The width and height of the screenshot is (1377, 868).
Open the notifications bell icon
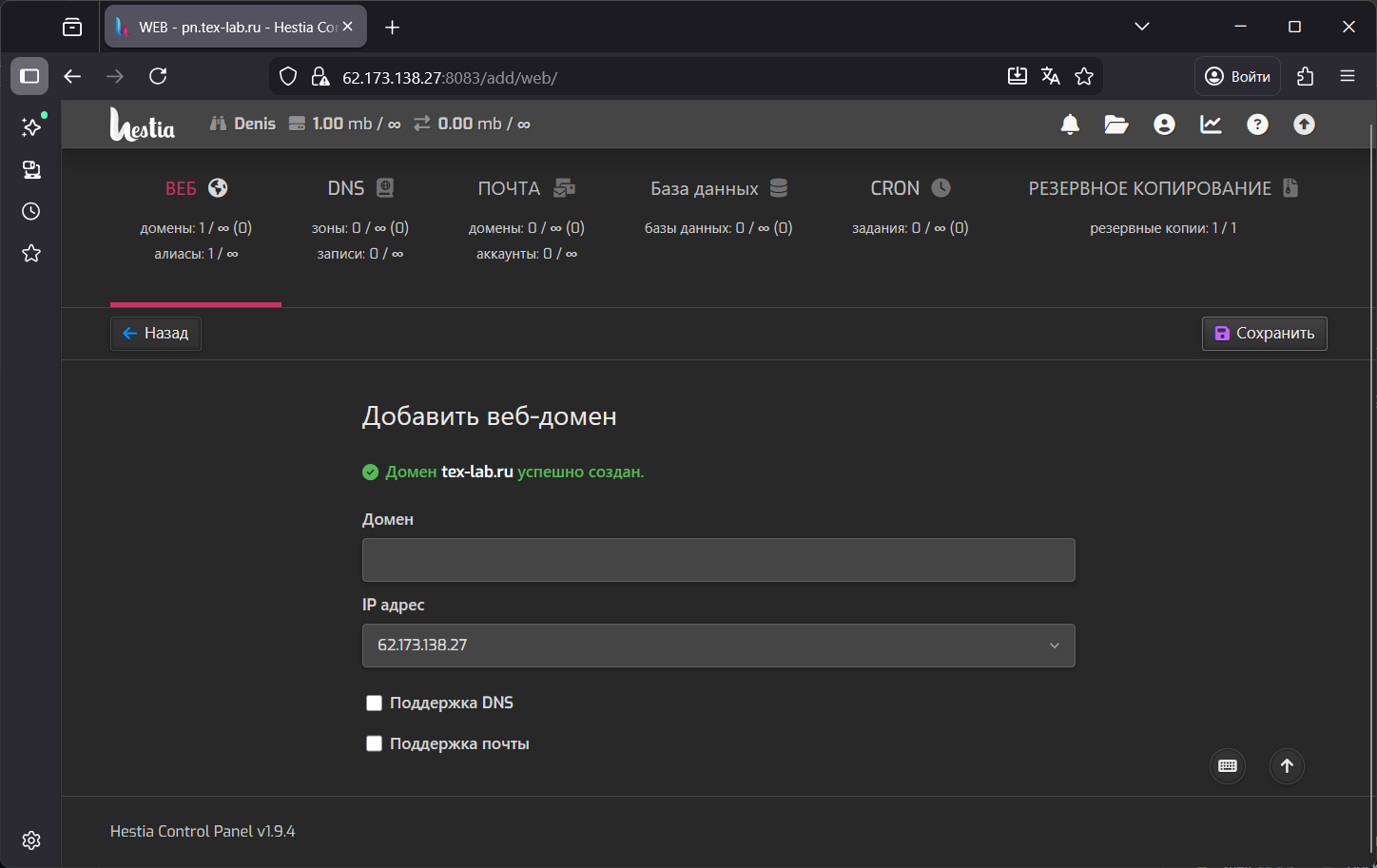coord(1070,125)
